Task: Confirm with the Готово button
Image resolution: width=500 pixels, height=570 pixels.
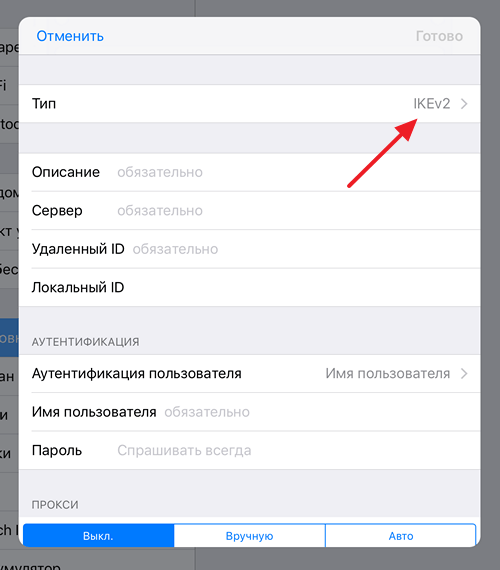Action: point(439,36)
